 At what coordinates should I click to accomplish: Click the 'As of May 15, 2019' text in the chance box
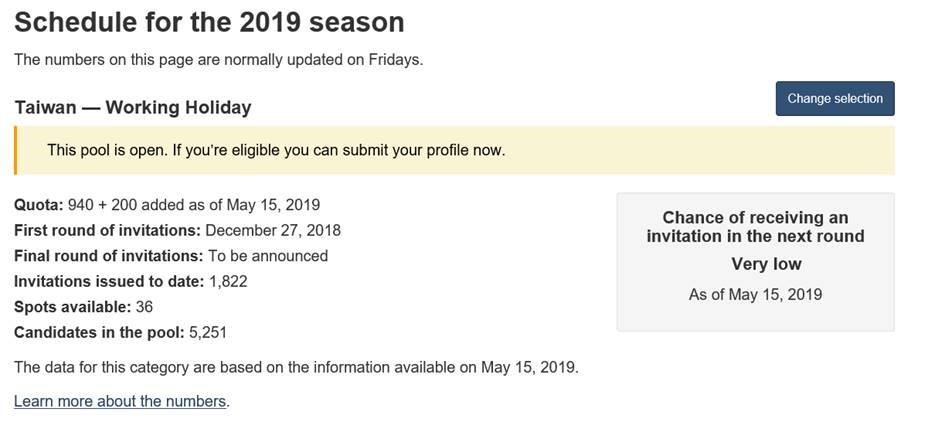pyautogui.click(x=755, y=294)
